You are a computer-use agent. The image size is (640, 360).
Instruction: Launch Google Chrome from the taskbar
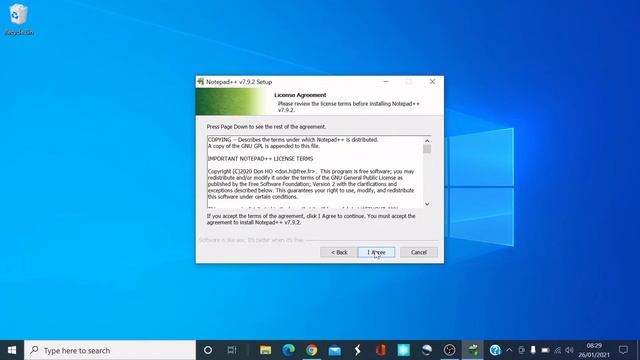311,350
